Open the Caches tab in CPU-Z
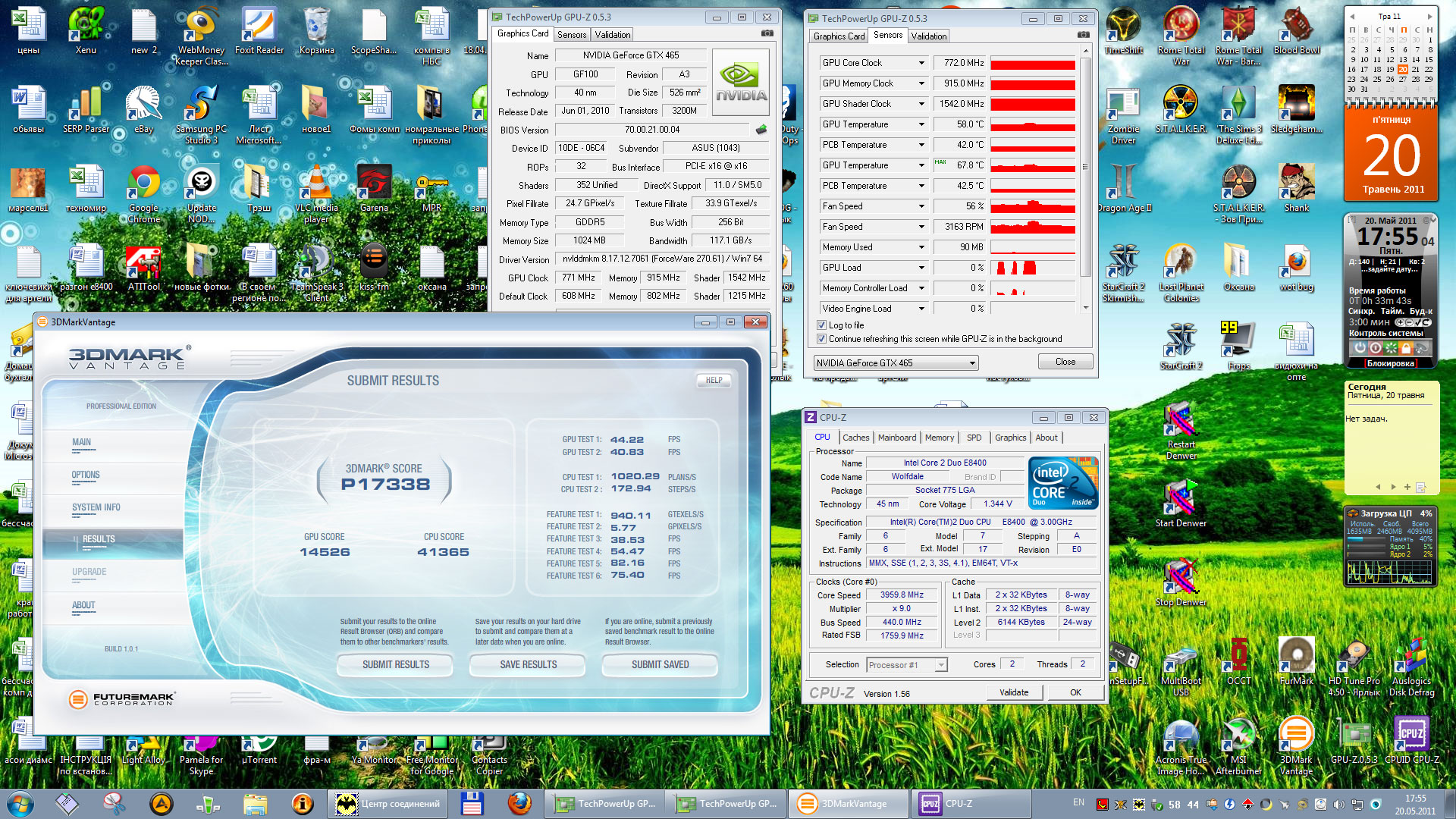The width and height of the screenshot is (1456, 819). 856,438
